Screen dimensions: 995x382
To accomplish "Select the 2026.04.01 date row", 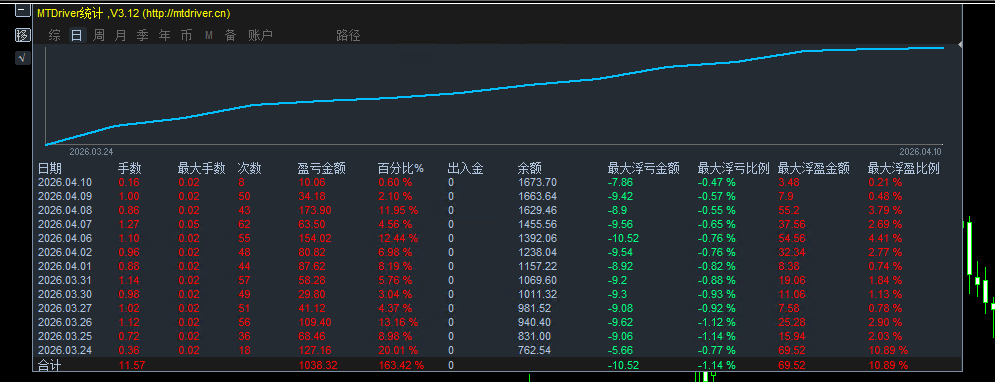I will (65, 266).
